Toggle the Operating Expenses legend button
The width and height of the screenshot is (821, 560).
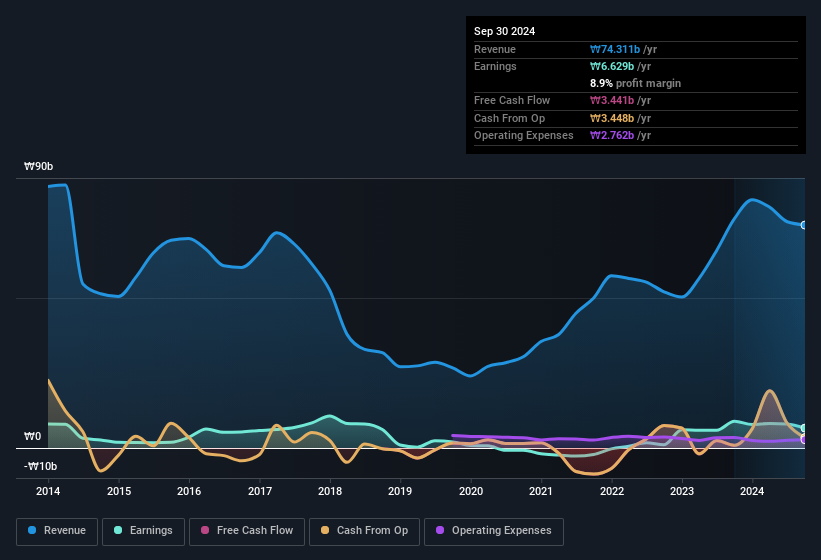[493, 531]
